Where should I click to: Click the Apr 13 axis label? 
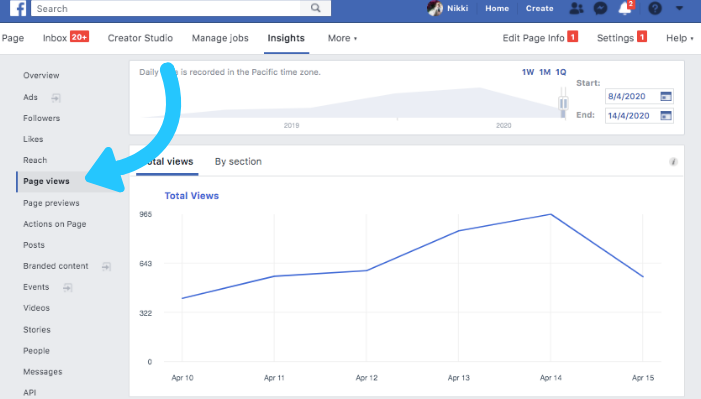click(459, 378)
